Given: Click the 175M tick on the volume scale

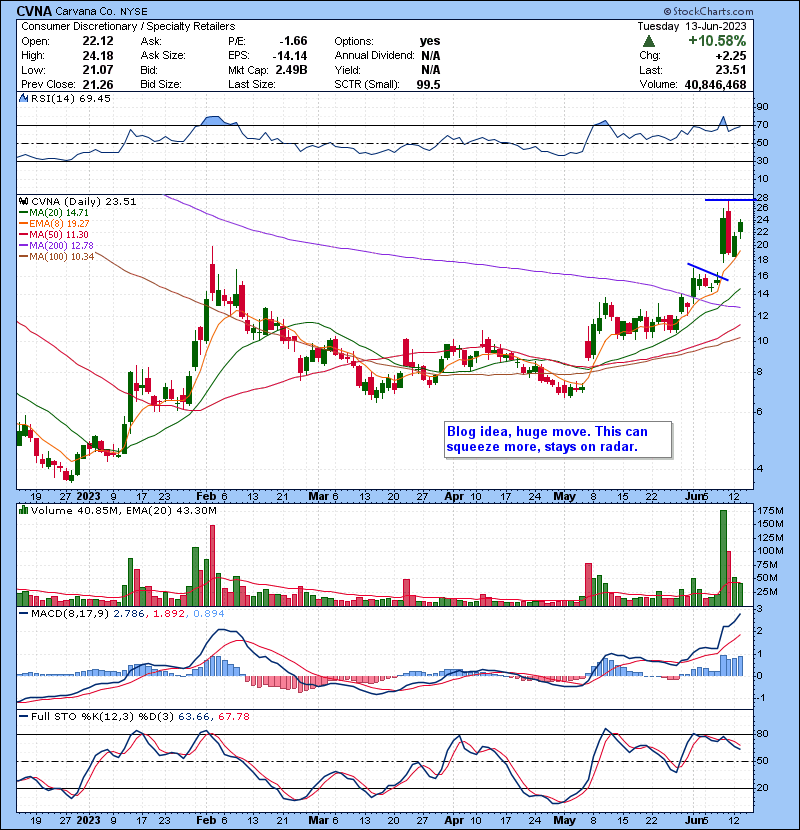Looking at the screenshot, I should (x=770, y=511).
